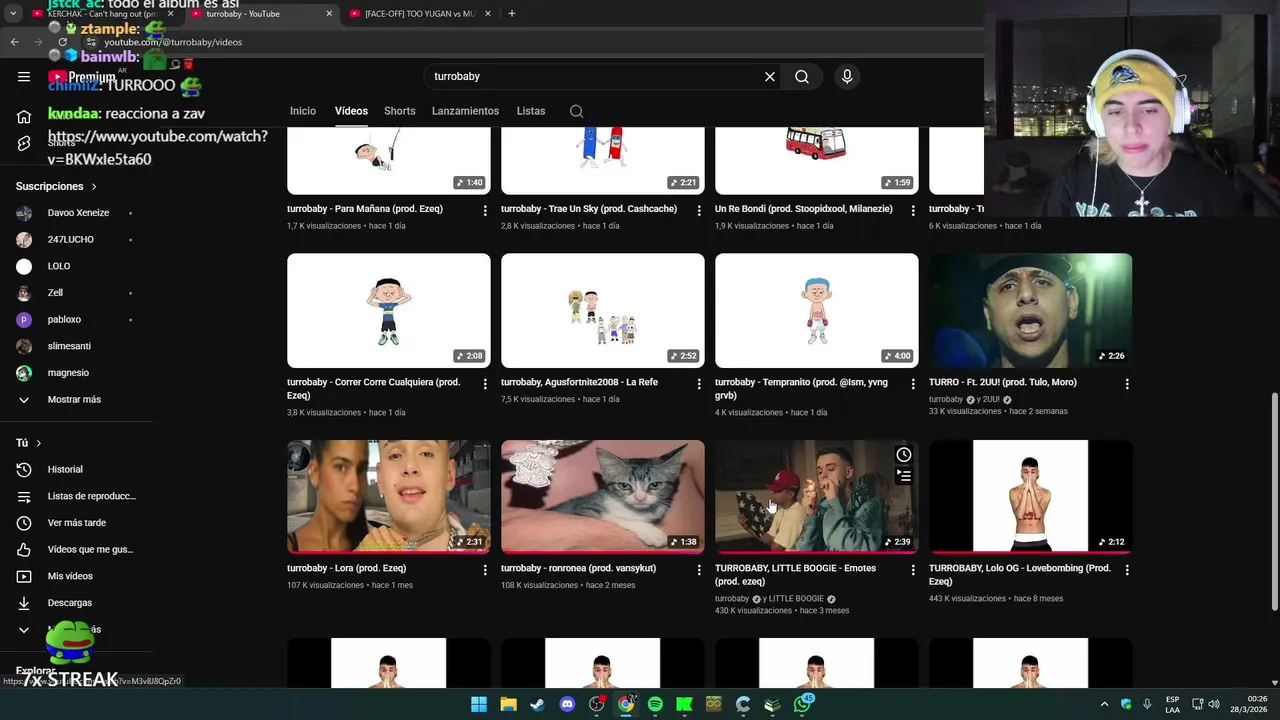
Task: Close the turrobaby - YouTube browser tab
Action: tap(329, 14)
